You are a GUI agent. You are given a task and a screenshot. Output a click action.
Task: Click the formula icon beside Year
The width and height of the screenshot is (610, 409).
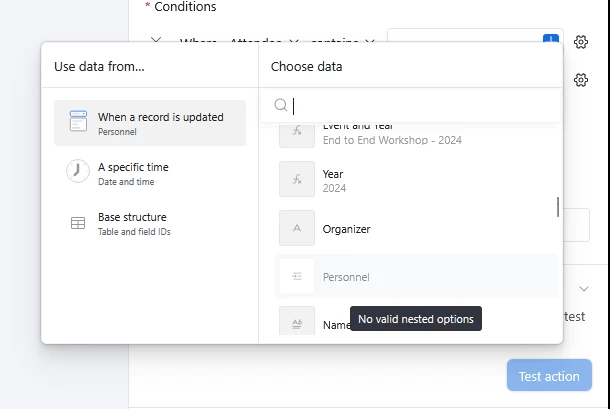[297, 179]
